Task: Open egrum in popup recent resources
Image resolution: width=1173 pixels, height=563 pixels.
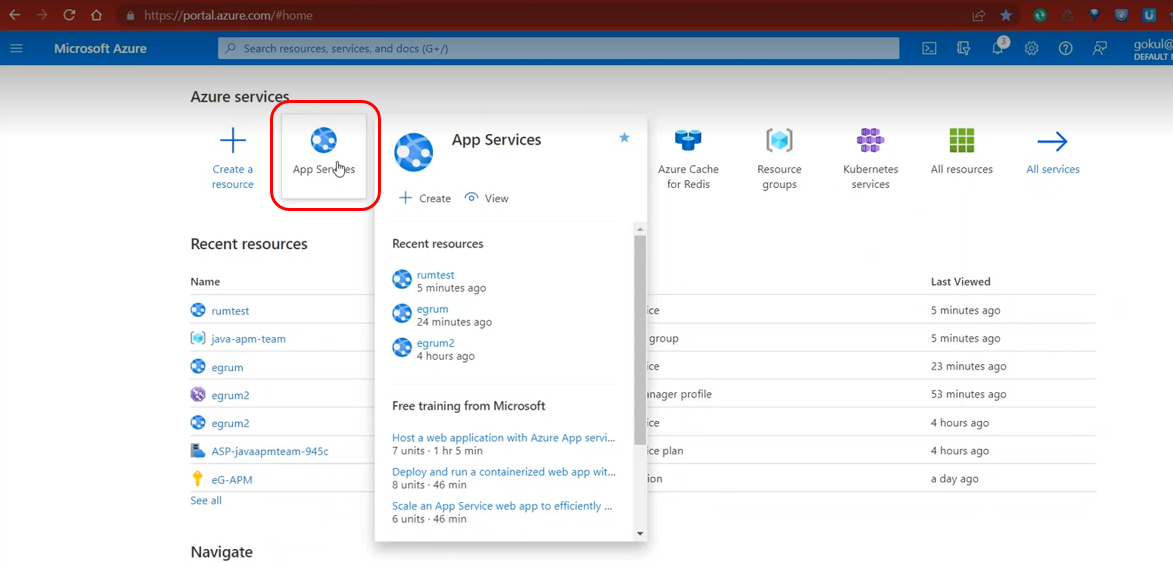Action: click(432, 309)
